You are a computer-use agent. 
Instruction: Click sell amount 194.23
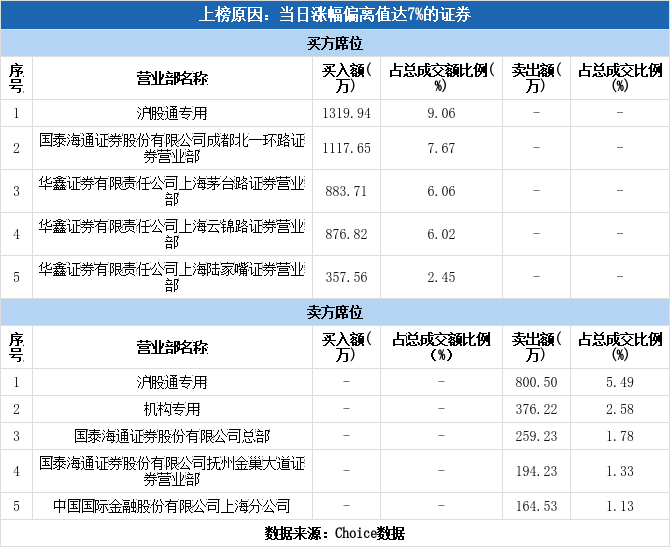point(536,471)
